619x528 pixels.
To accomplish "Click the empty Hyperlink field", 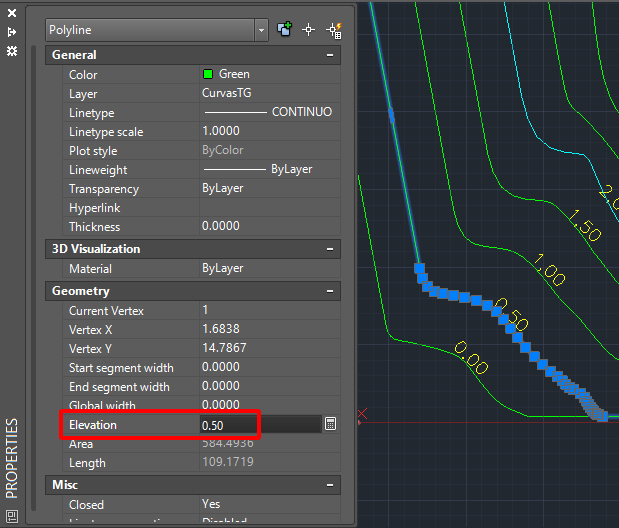I will (x=270, y=207).
